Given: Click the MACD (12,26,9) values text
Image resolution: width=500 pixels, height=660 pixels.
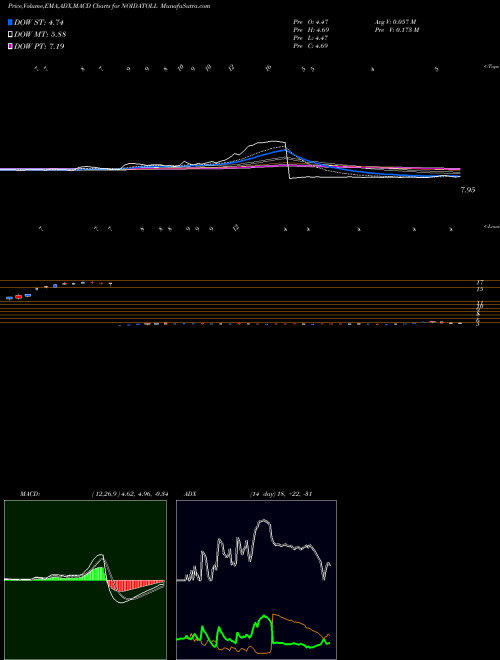Looking at the screenshot, I should [130, 494].
